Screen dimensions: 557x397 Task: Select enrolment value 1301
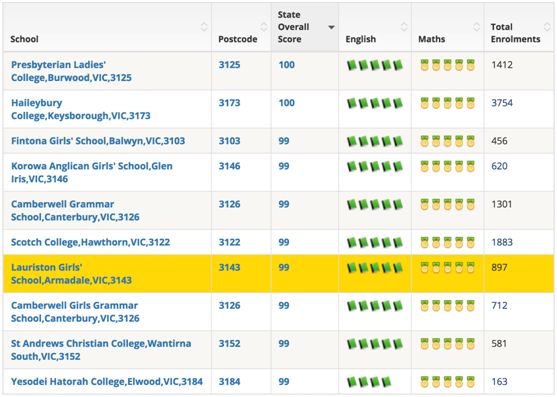pos(502,204)
